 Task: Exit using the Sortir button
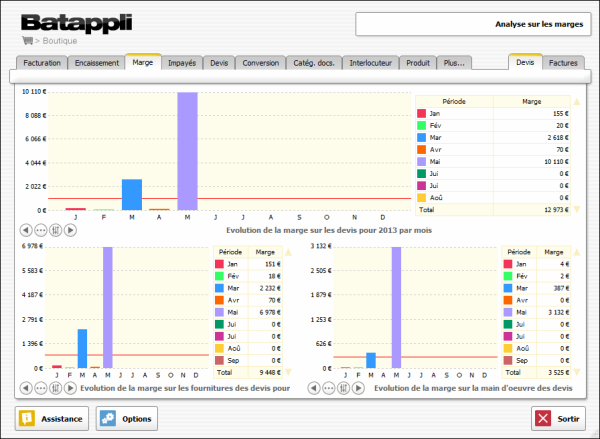point(557,418)
